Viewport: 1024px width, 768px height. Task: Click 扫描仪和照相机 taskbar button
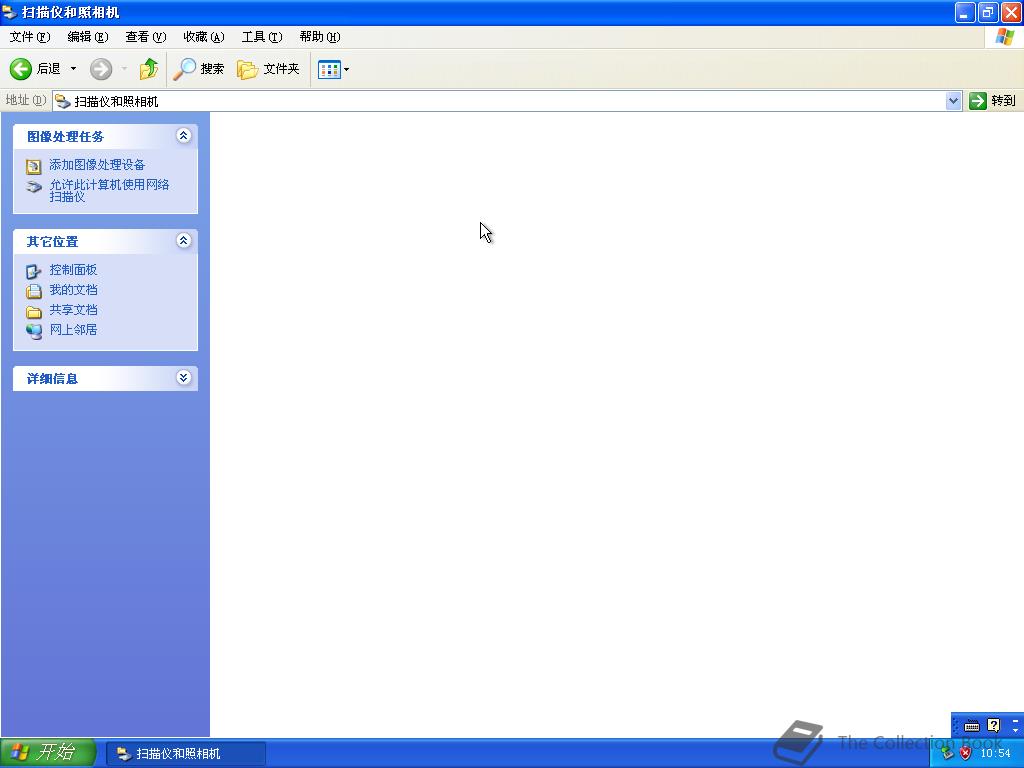click(x=185, y=754)
